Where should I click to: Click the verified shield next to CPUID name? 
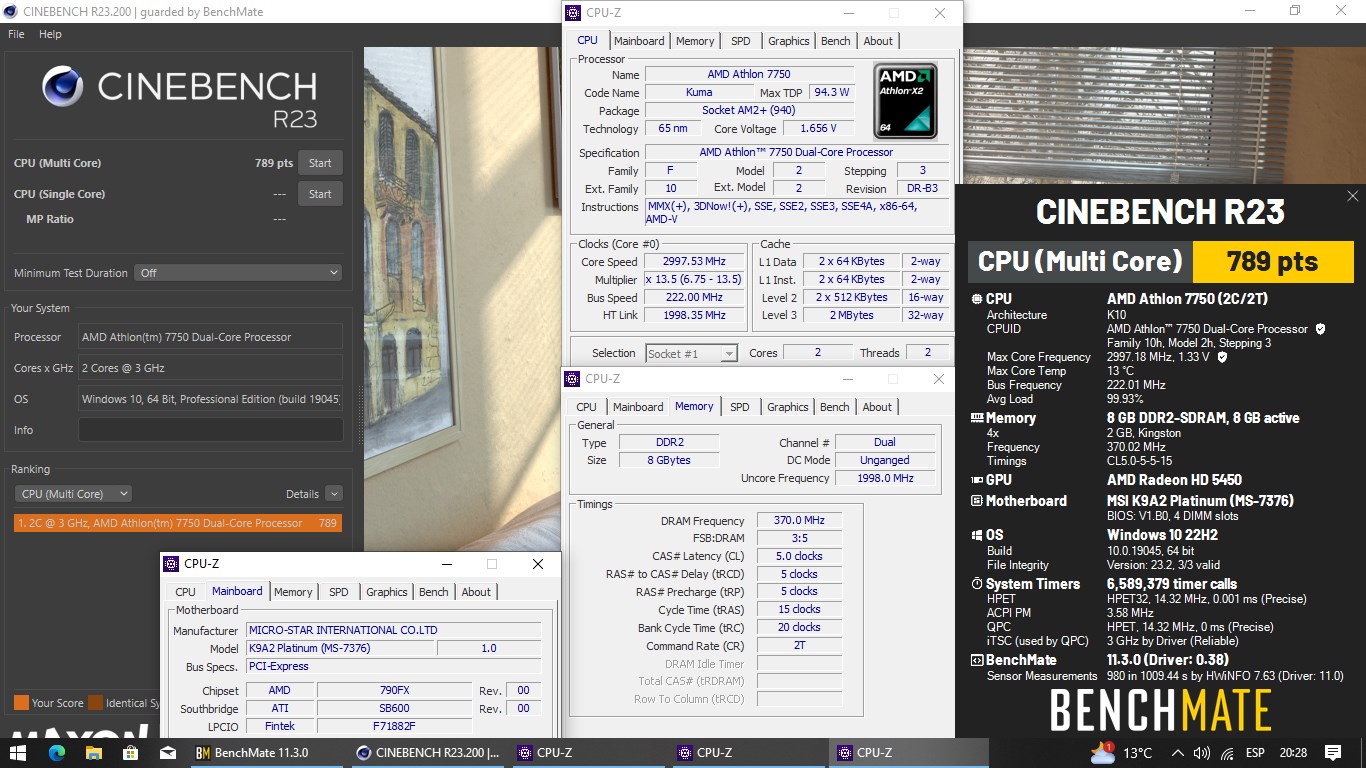[1320, 329]
